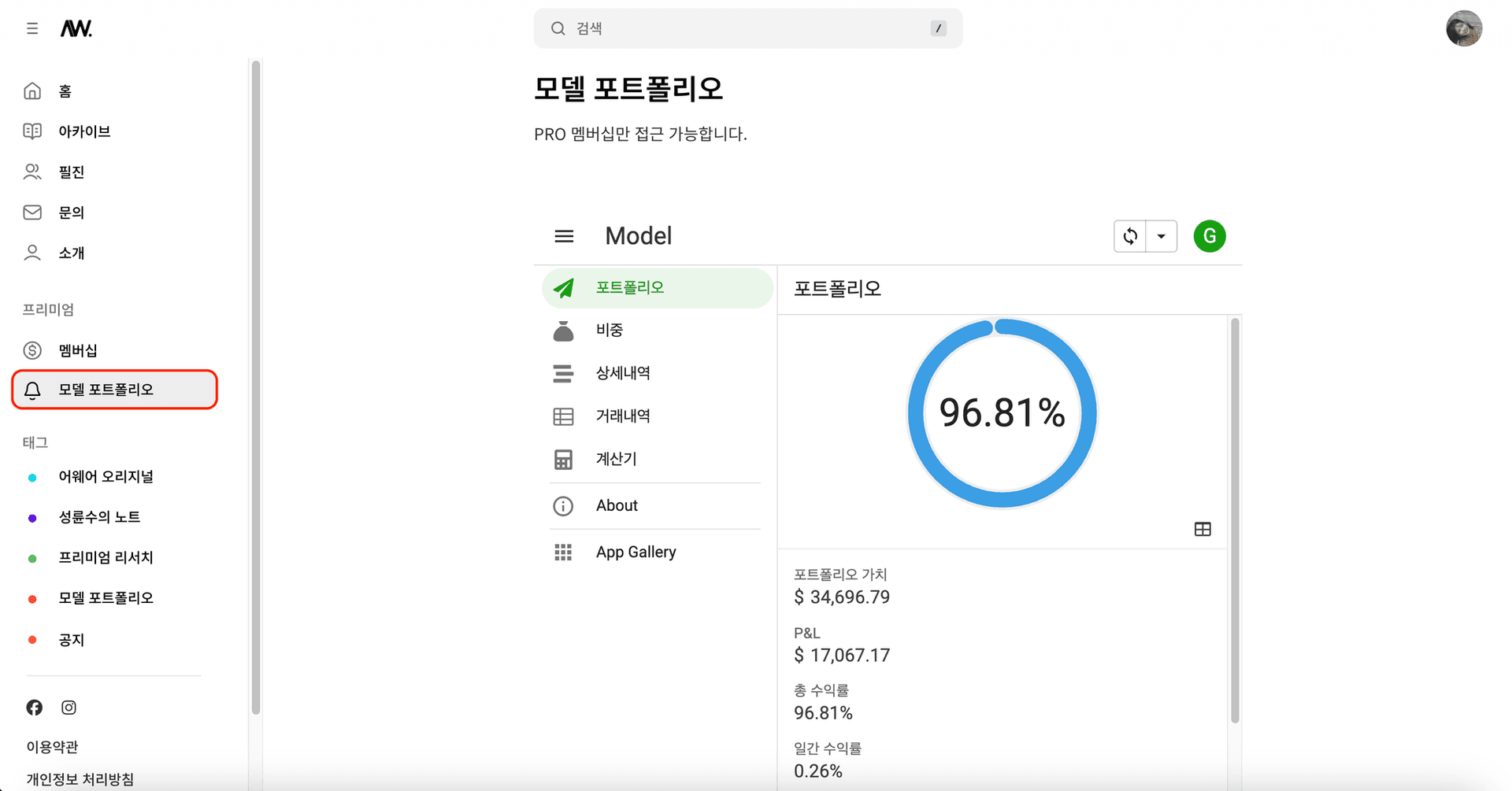Select the 포트폴리오 paper-plane icon
Viewport: 1512px width, 791px height.
(x=563, y=287)
